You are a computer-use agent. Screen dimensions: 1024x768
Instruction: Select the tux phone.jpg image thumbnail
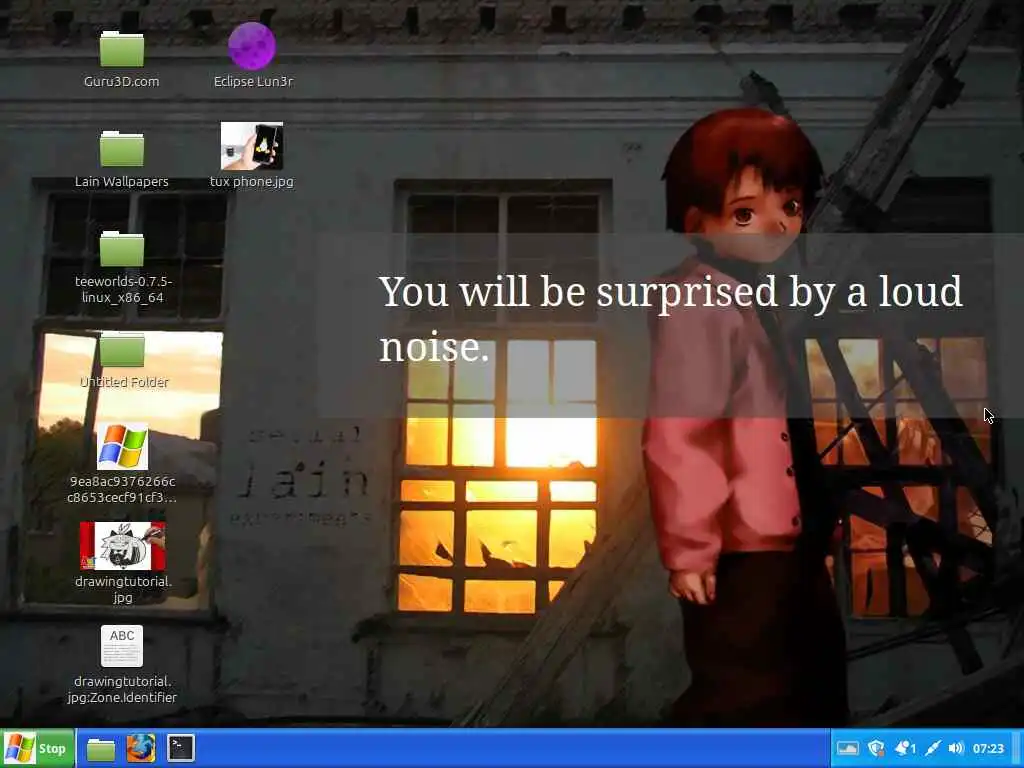pyautogui.click(x=252, y=146)
